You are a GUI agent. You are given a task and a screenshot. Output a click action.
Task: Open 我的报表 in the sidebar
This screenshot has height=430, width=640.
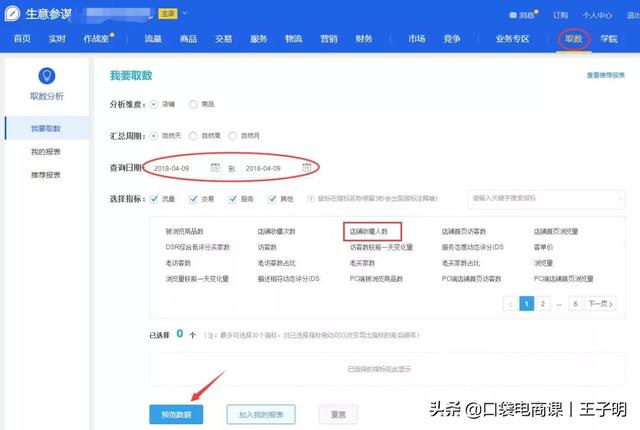tap(46, 152)
